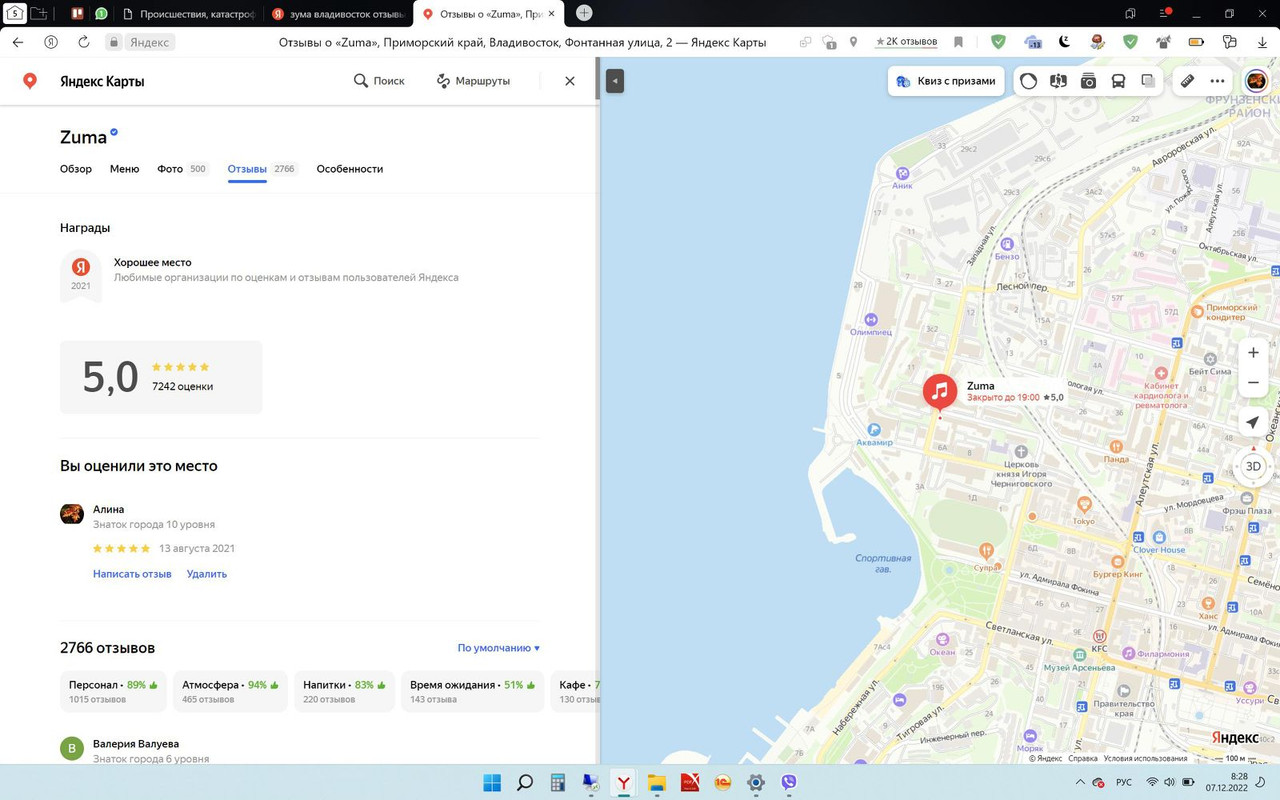Reload the page with refresh icon

(84, 42)
